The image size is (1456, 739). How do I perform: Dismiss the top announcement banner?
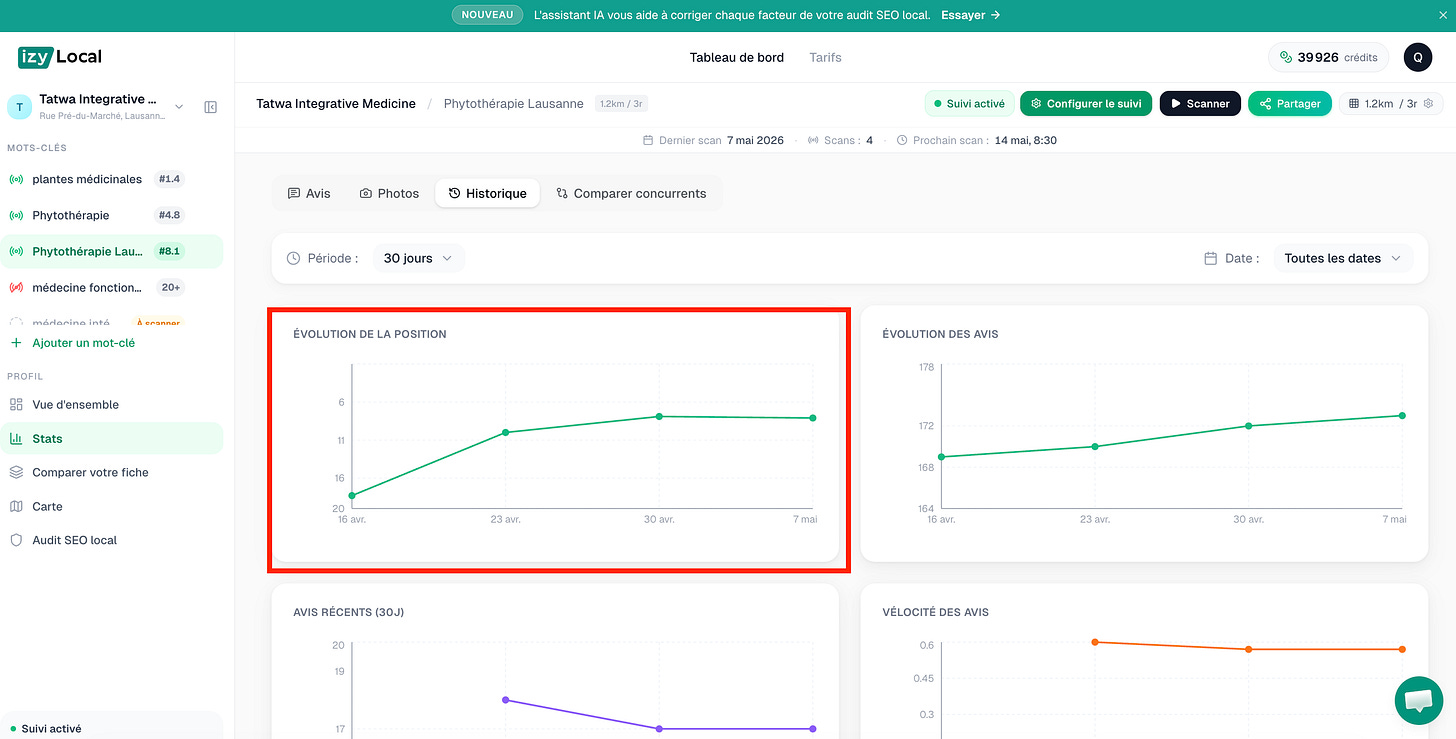[1442, 15]
